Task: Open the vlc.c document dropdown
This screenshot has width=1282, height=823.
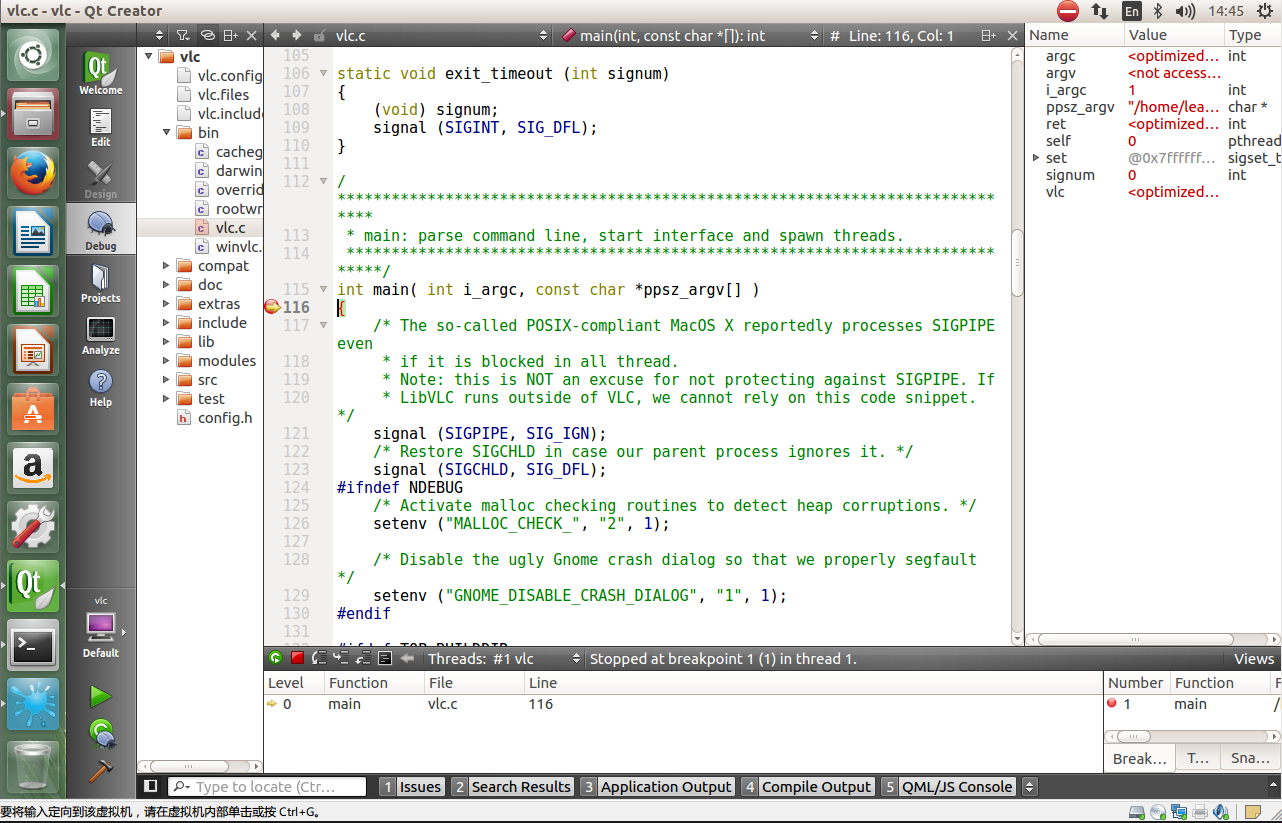Action: point(441,35)
